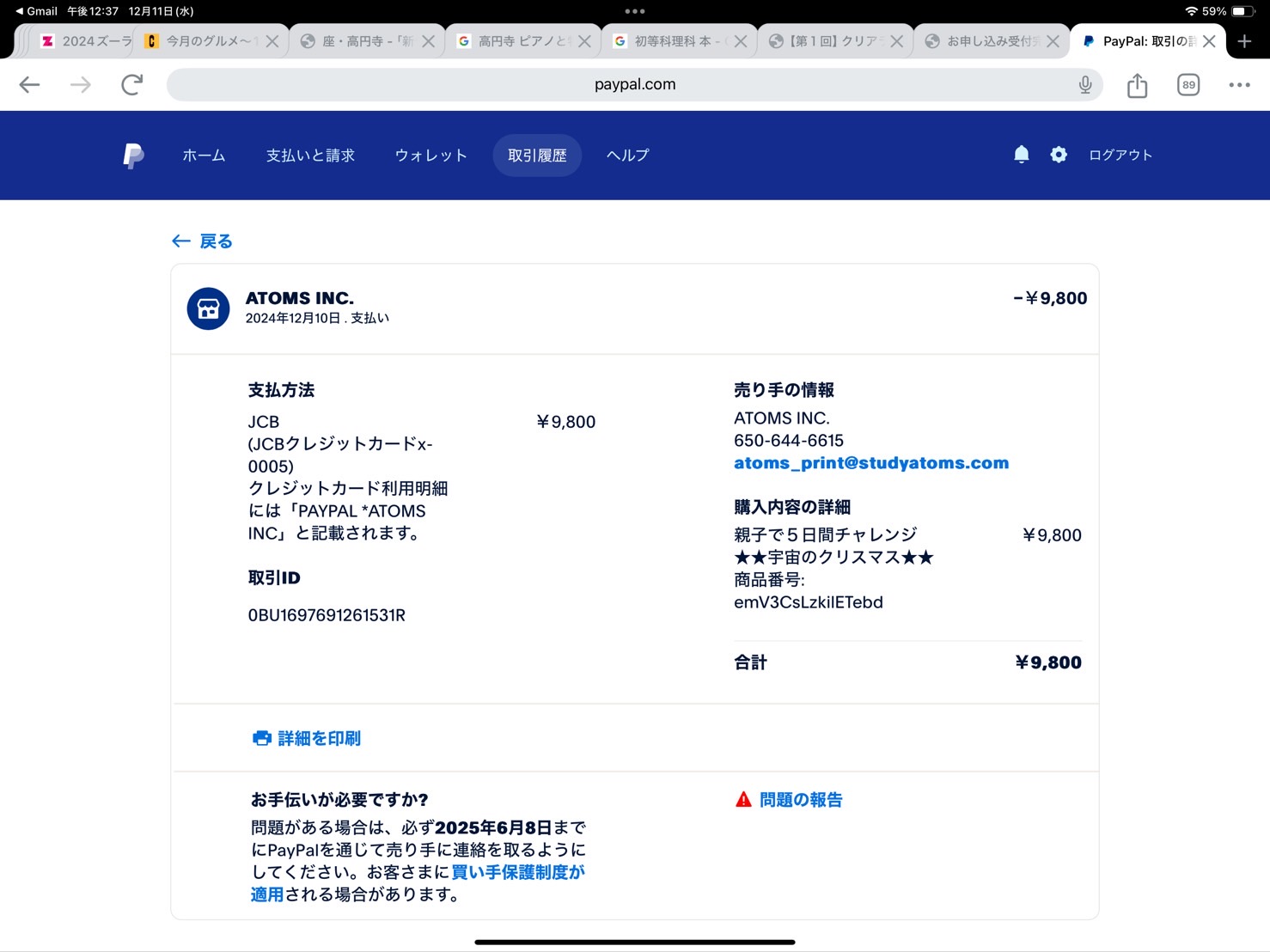This screenshot has width=1270, height=952.
Task: Close the お申し込み受付 tab
Action: coord(1053,41)
